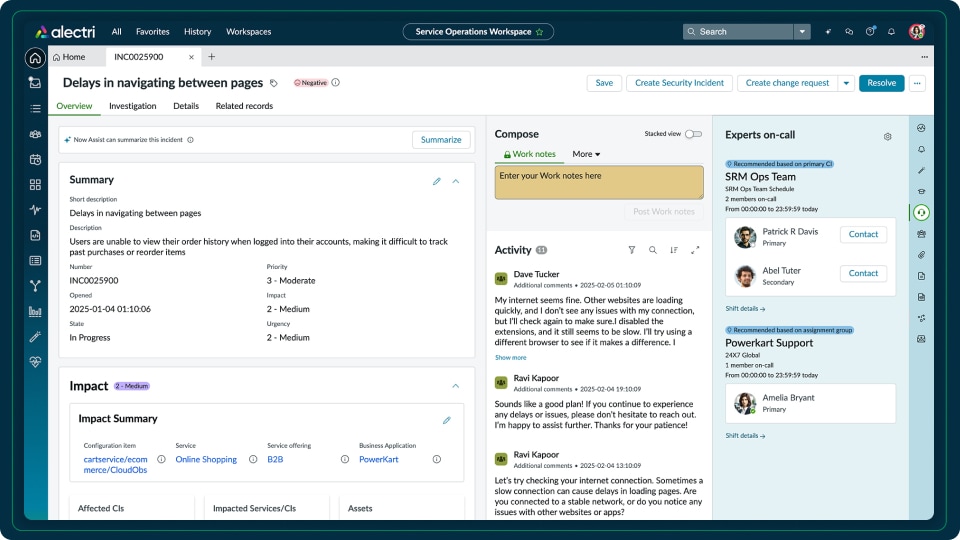Image resolution: width=960 pixels, height=540 pixels.
Task: Open Experts on-call settings gear
Action: point(887,136)
